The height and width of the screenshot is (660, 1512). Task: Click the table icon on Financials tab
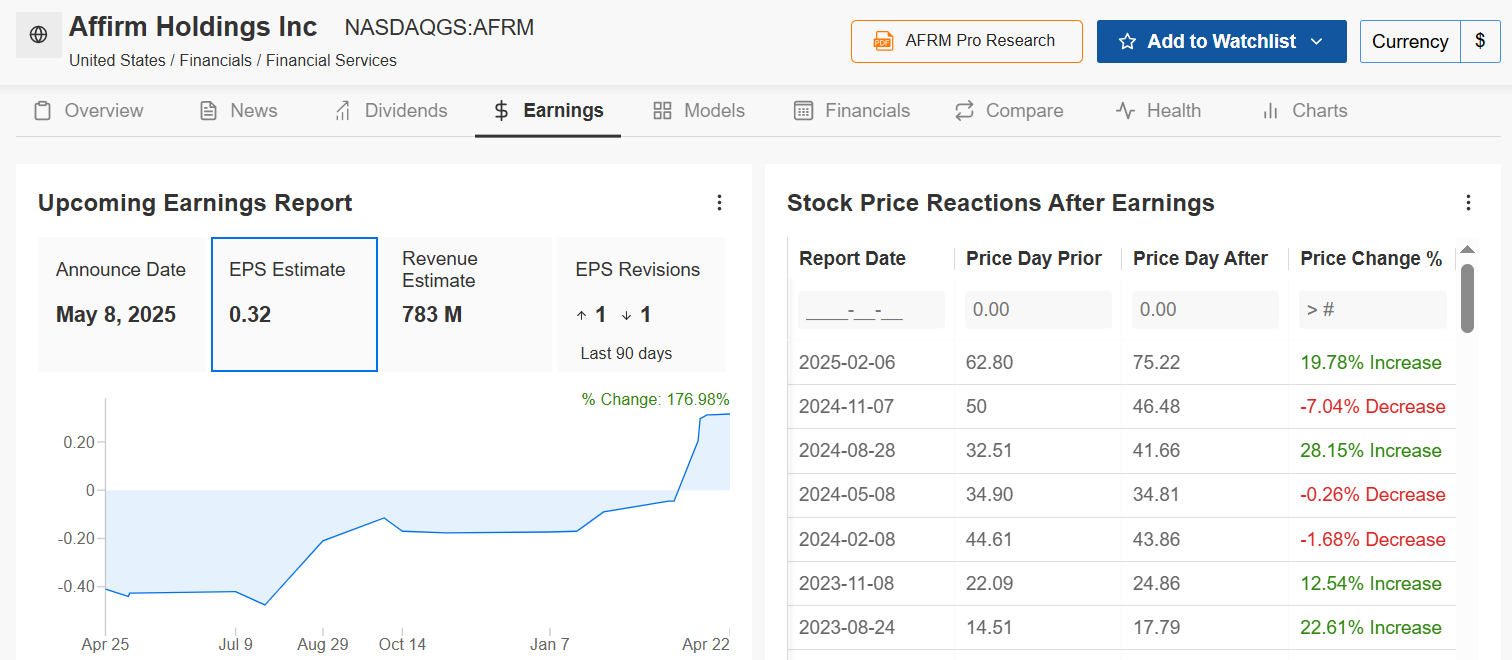pos(803,111)
